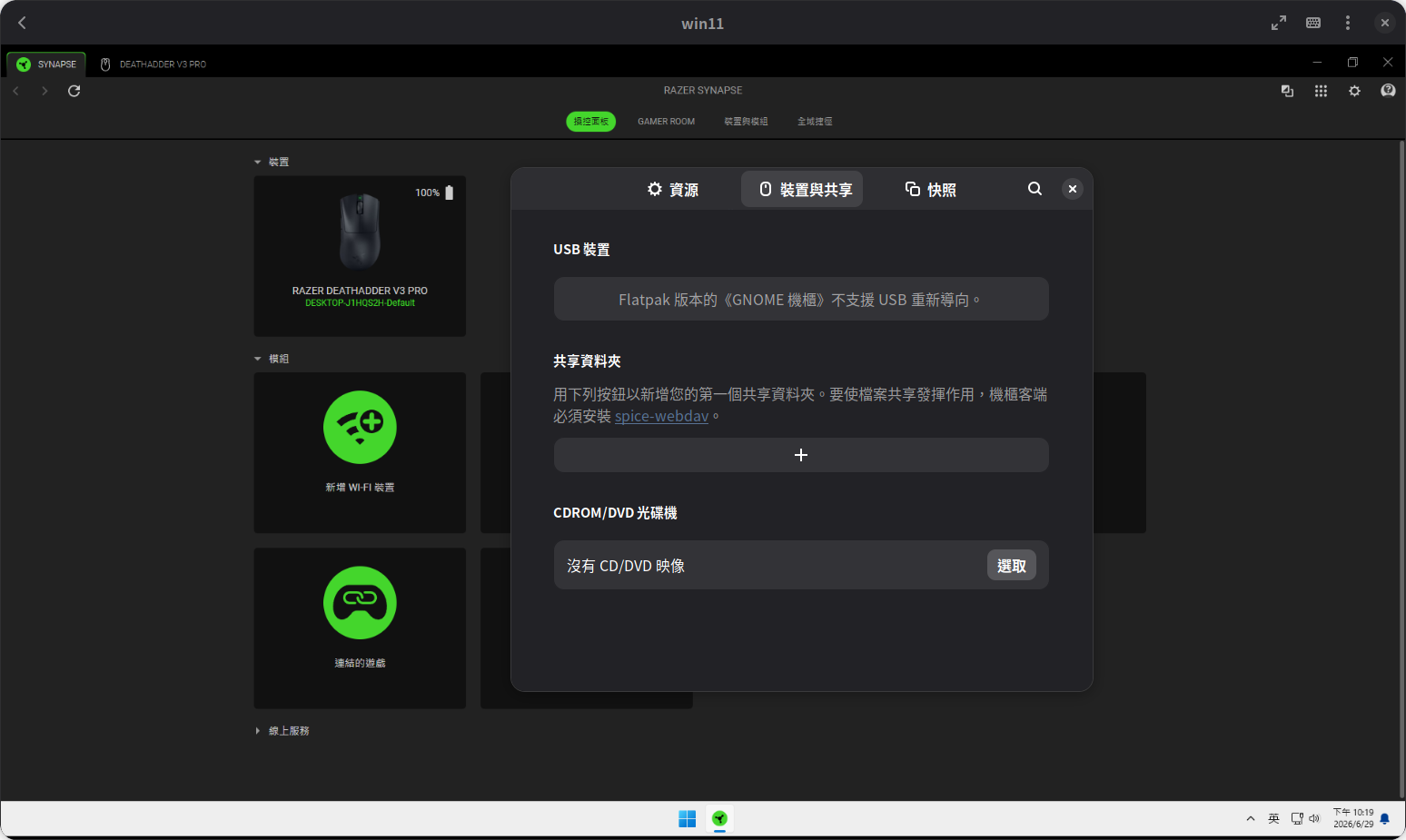Click the Synapse window vertical scrollbar
Screen dimensions: 1406x840
[1401, 469]
